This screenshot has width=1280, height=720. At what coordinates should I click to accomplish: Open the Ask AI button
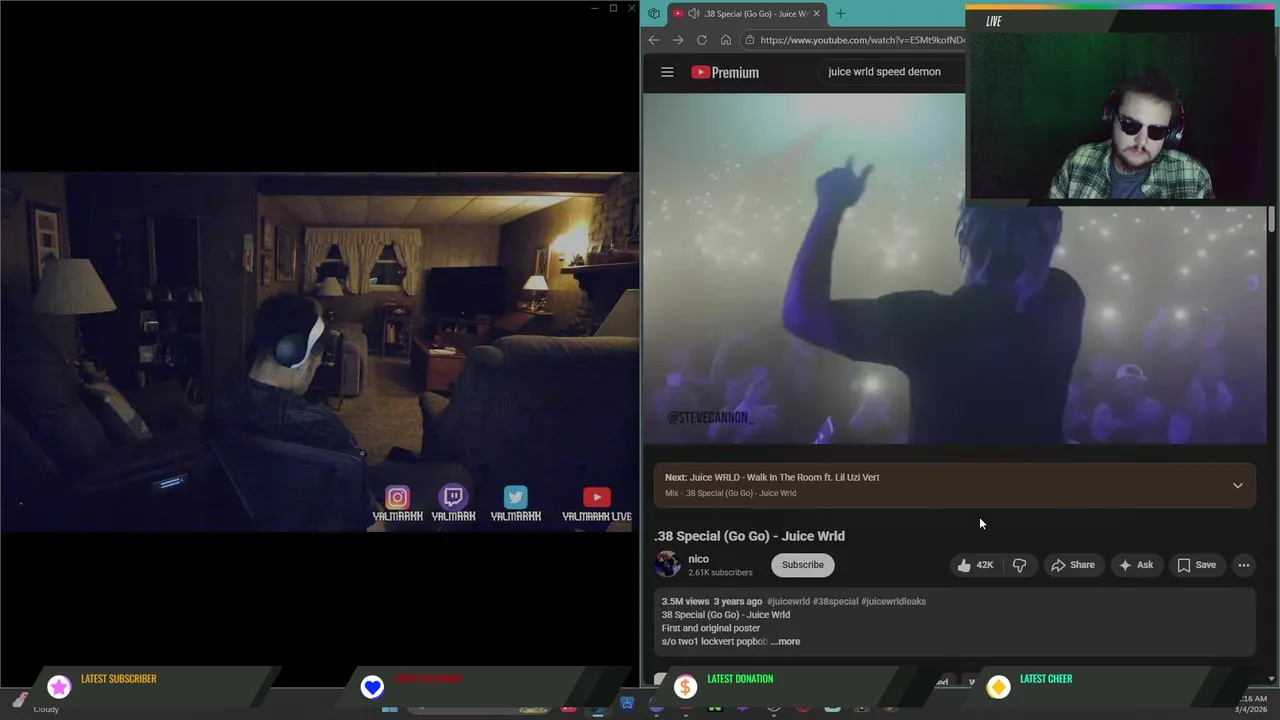1135,565
